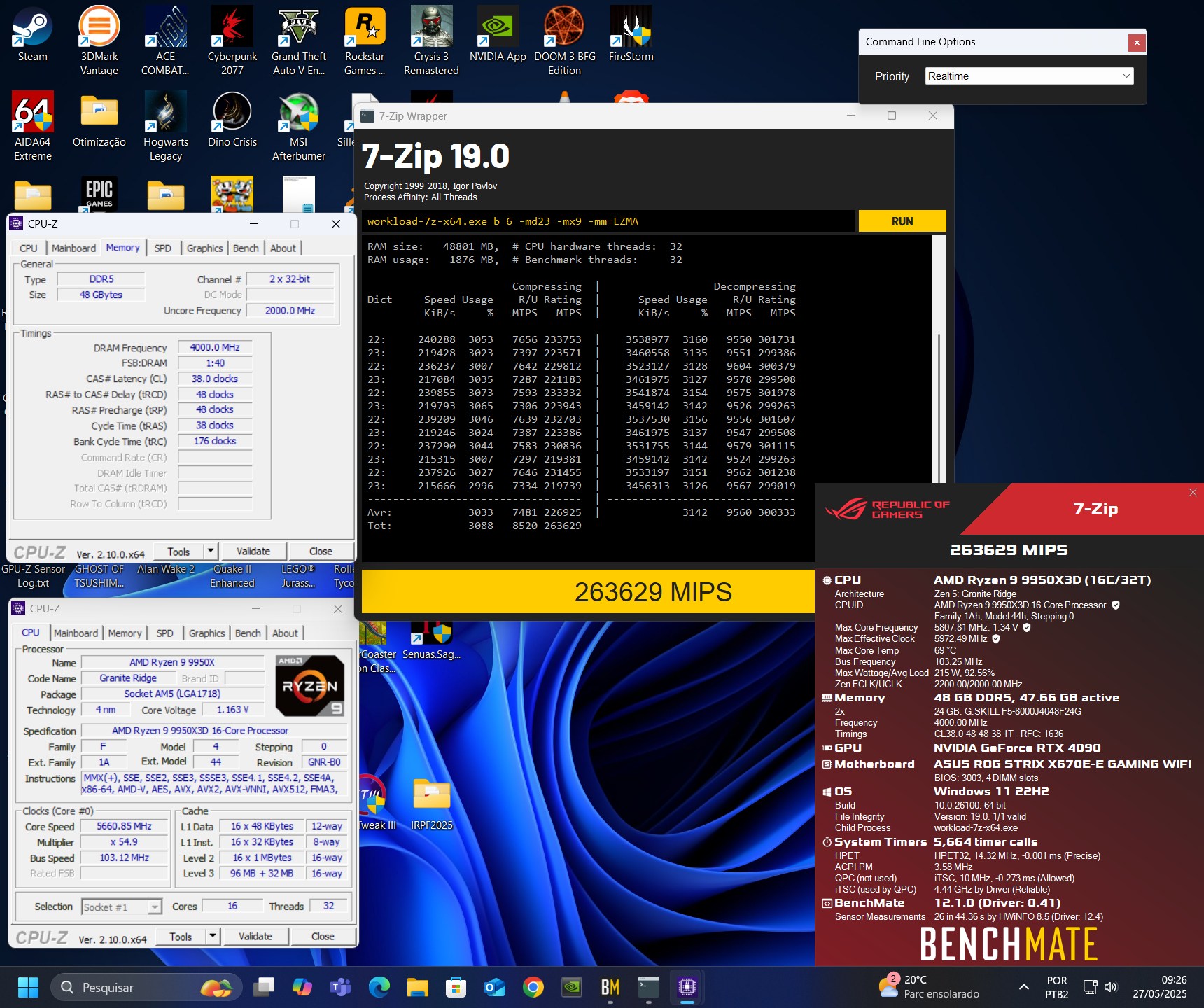Select SPD tab in top CPU-Z window
The width and height of the screenshot is (1204, 1008).
[162, 248]
